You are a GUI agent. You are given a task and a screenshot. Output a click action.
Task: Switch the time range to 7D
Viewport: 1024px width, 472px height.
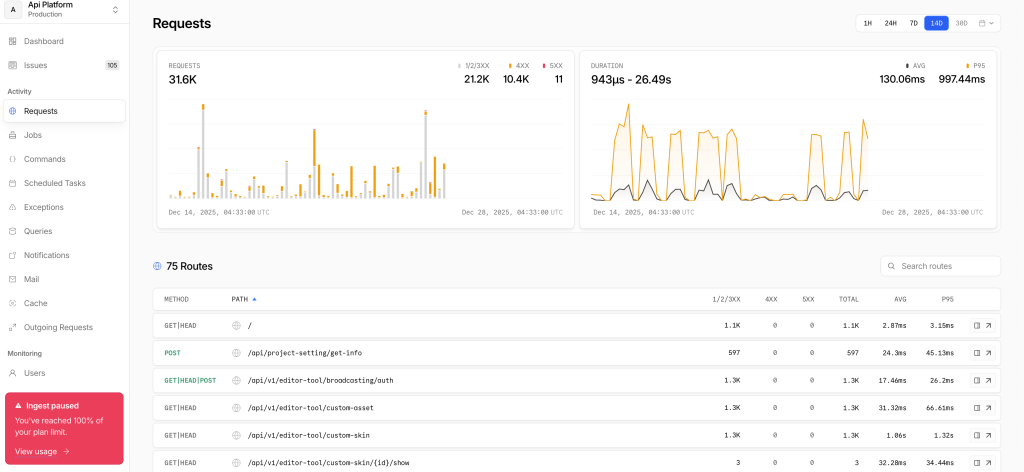pos(913,23)
